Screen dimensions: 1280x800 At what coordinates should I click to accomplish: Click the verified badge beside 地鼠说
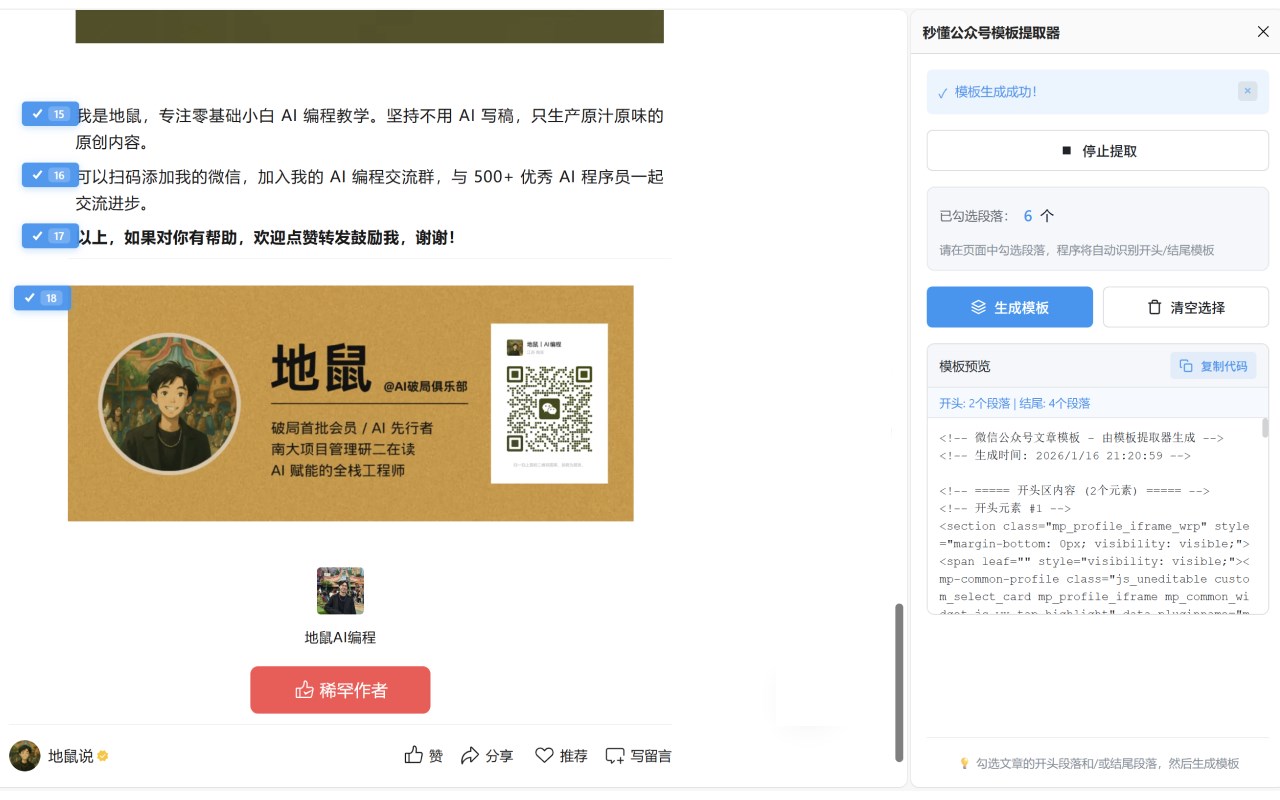pyautogui.click(x=102, y=756)
